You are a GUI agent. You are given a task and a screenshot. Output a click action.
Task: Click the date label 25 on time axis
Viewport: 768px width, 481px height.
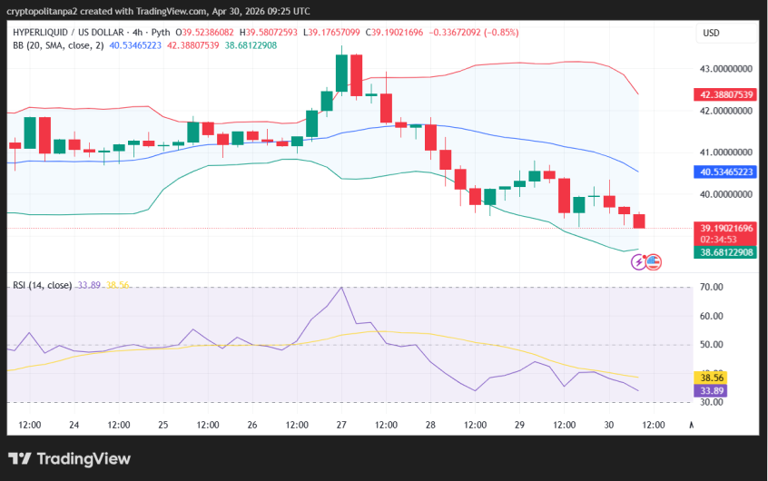pyautogui.click(x=163, y=425)
